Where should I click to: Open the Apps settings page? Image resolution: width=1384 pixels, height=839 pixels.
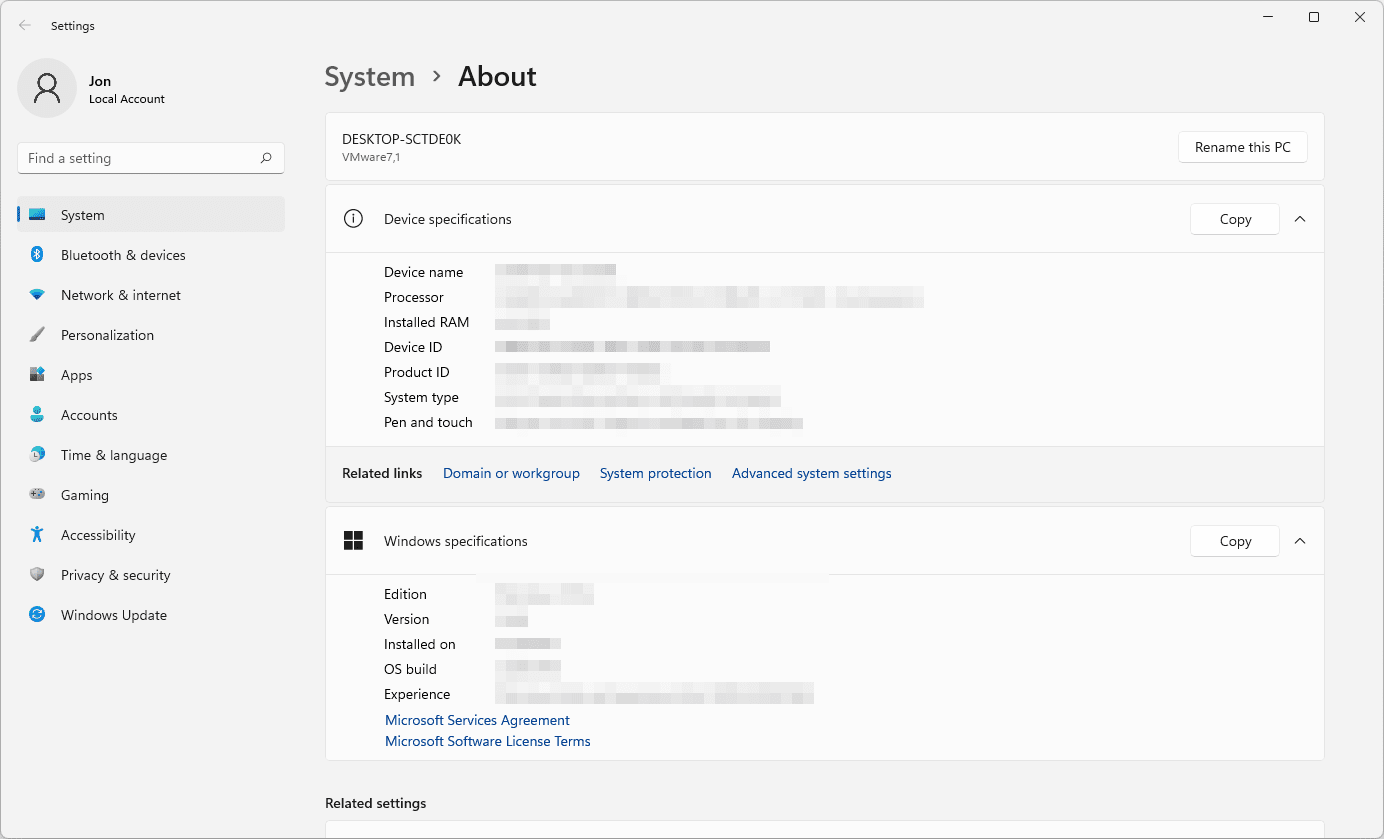pyautogui.click(x=151, y=375)
